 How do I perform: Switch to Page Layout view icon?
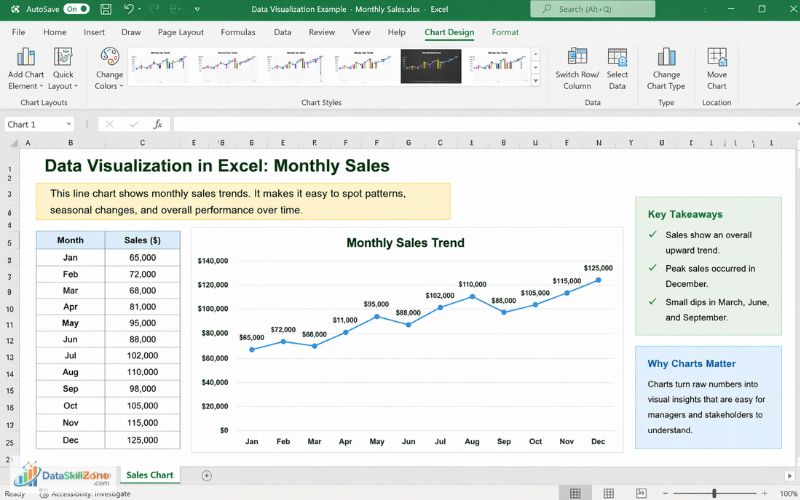pos(608,493)
